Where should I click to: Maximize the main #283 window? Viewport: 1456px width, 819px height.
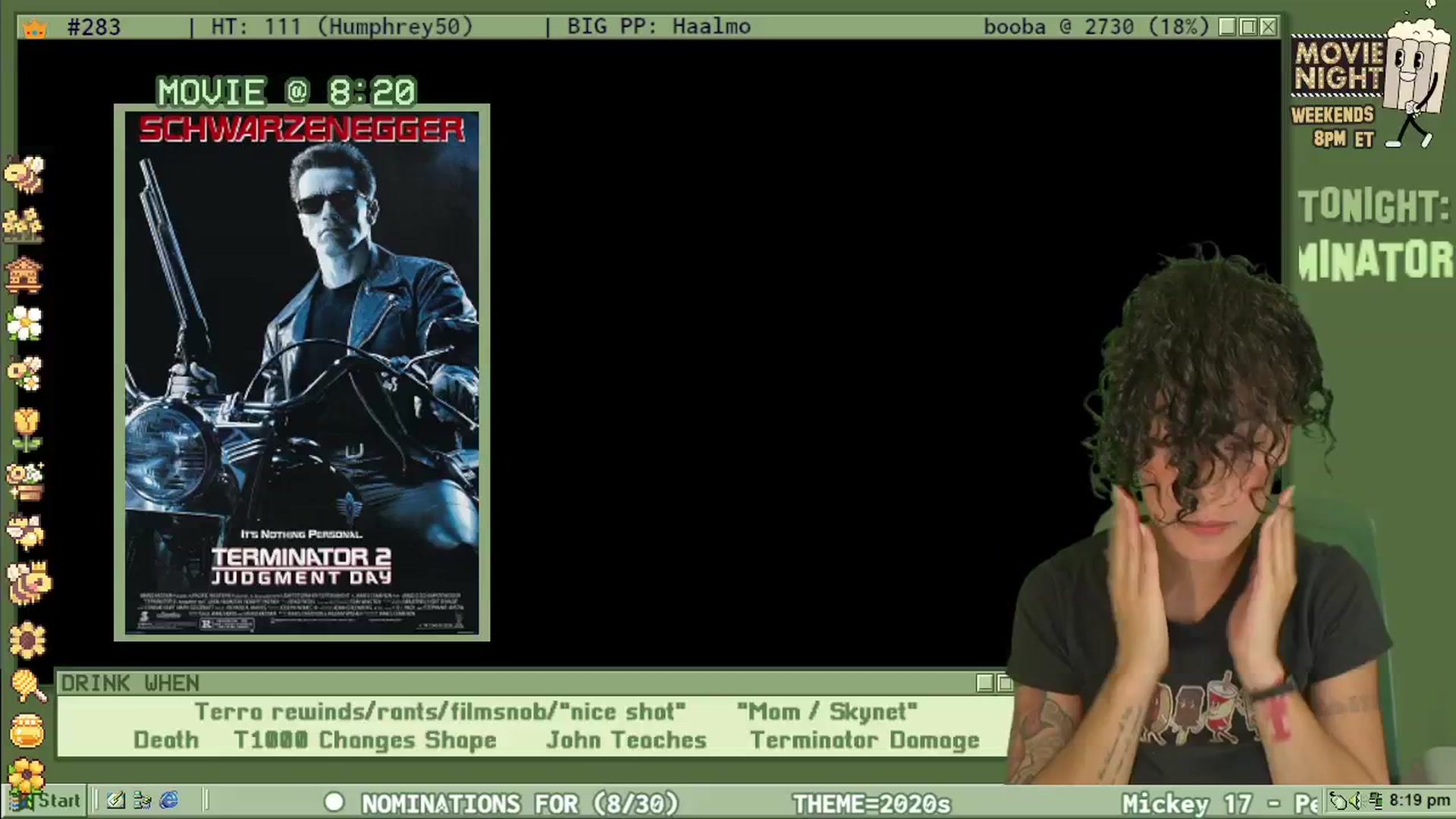pos(1248,27)
